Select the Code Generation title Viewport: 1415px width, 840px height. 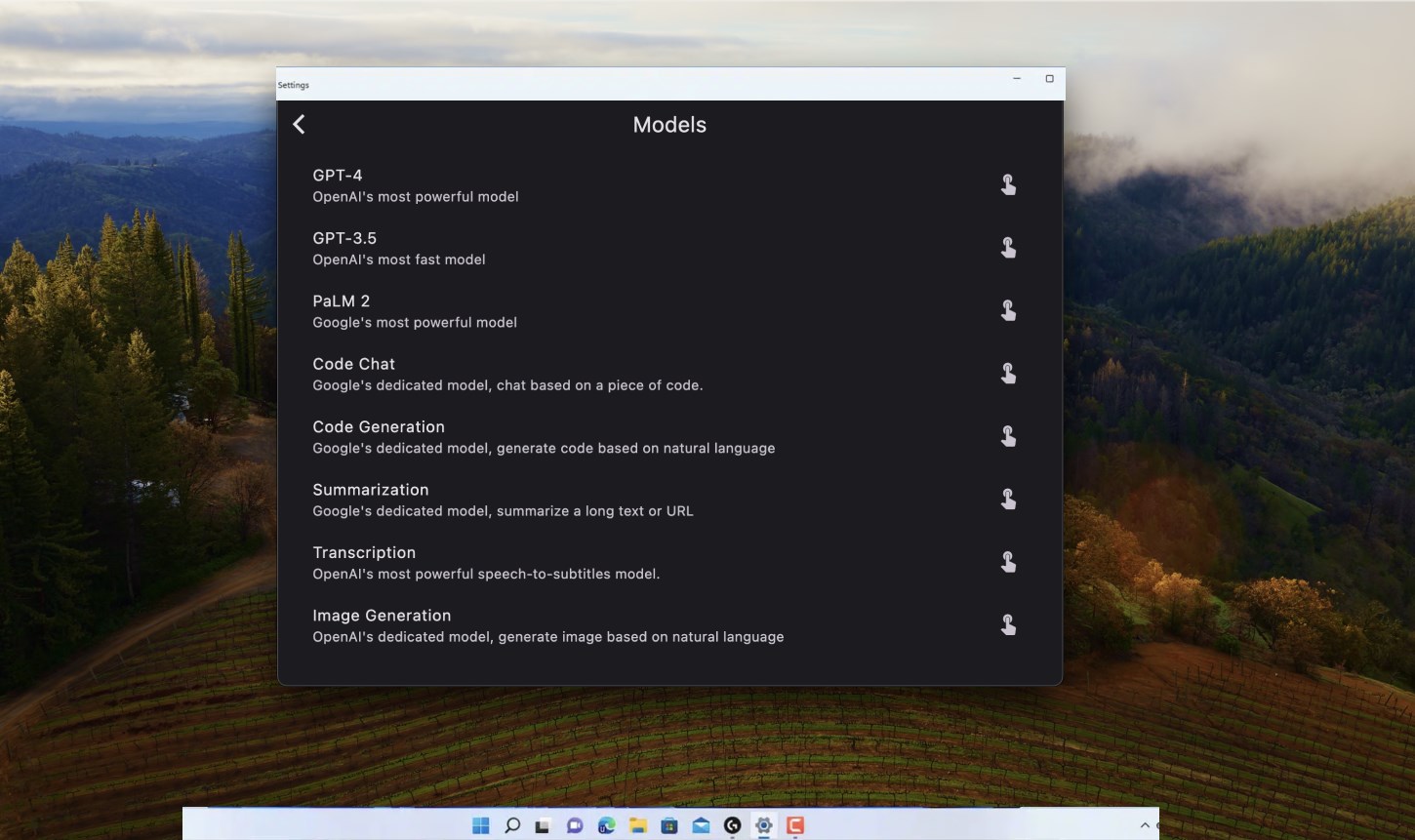click(x=379, y=427)
